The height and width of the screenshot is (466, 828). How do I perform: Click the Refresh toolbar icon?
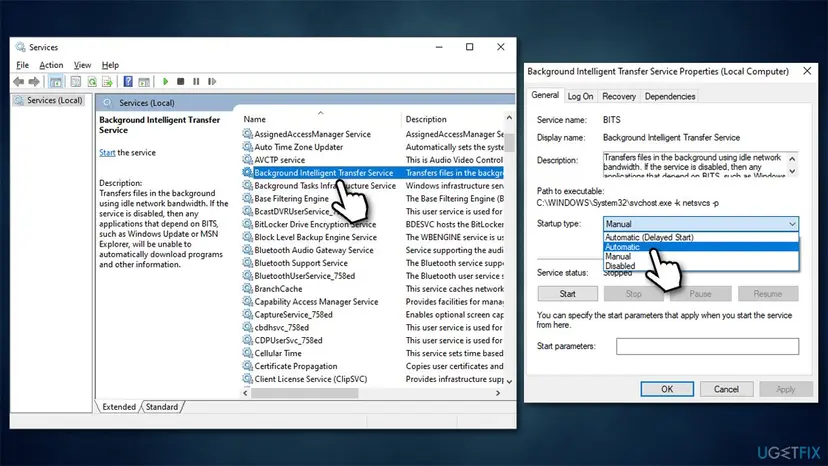point(92,81)
